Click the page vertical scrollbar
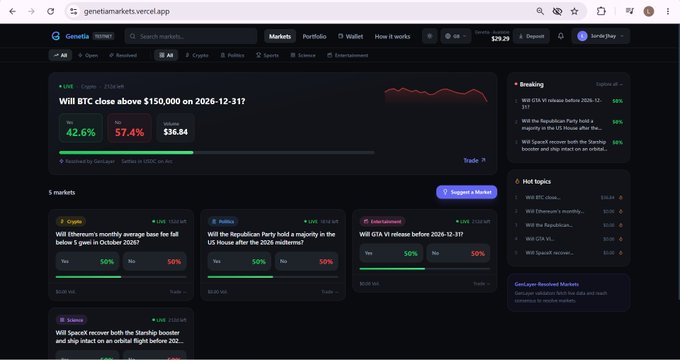Image resolution: width=680 pixels, height=360 pixels. click(678, 161)
